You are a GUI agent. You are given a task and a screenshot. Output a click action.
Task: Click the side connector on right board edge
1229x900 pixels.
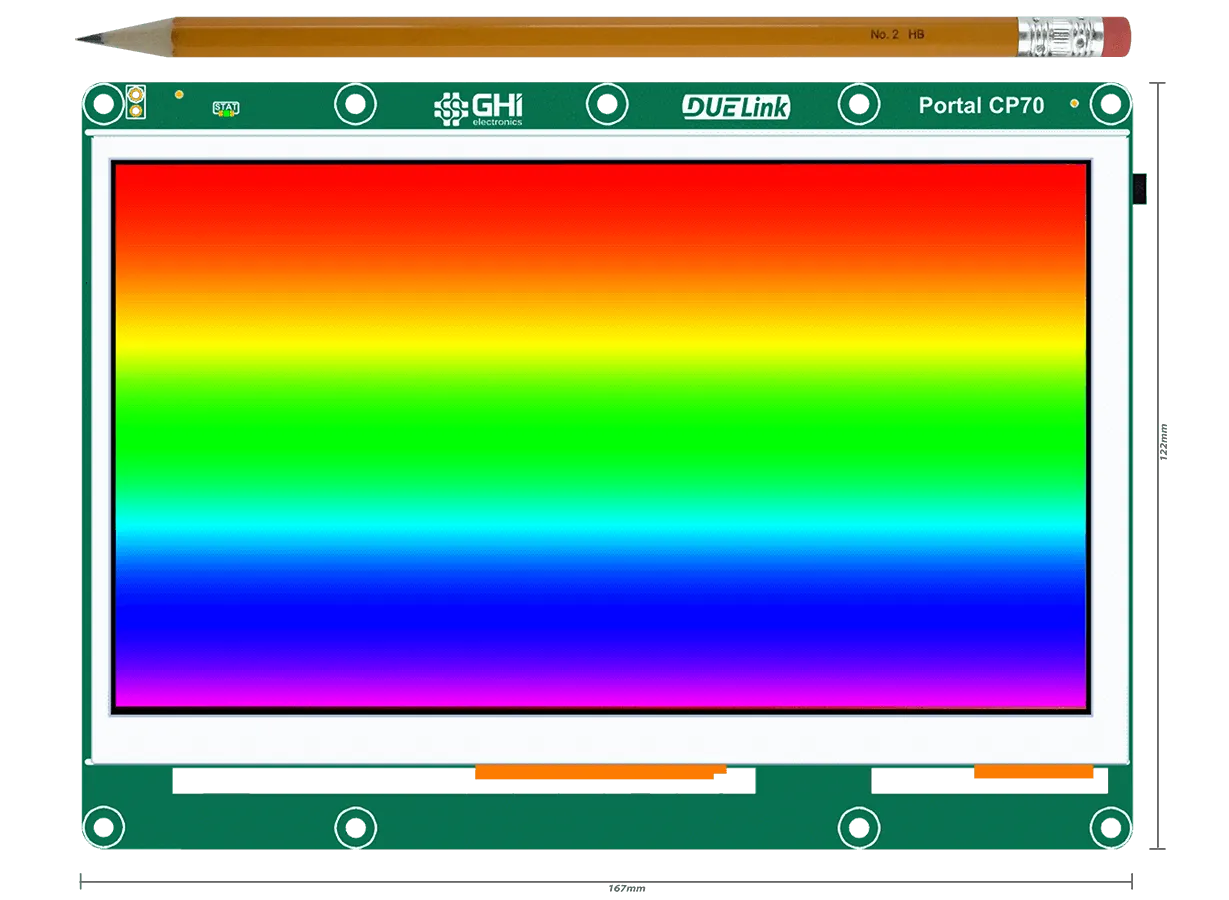tap(1139, 188)
